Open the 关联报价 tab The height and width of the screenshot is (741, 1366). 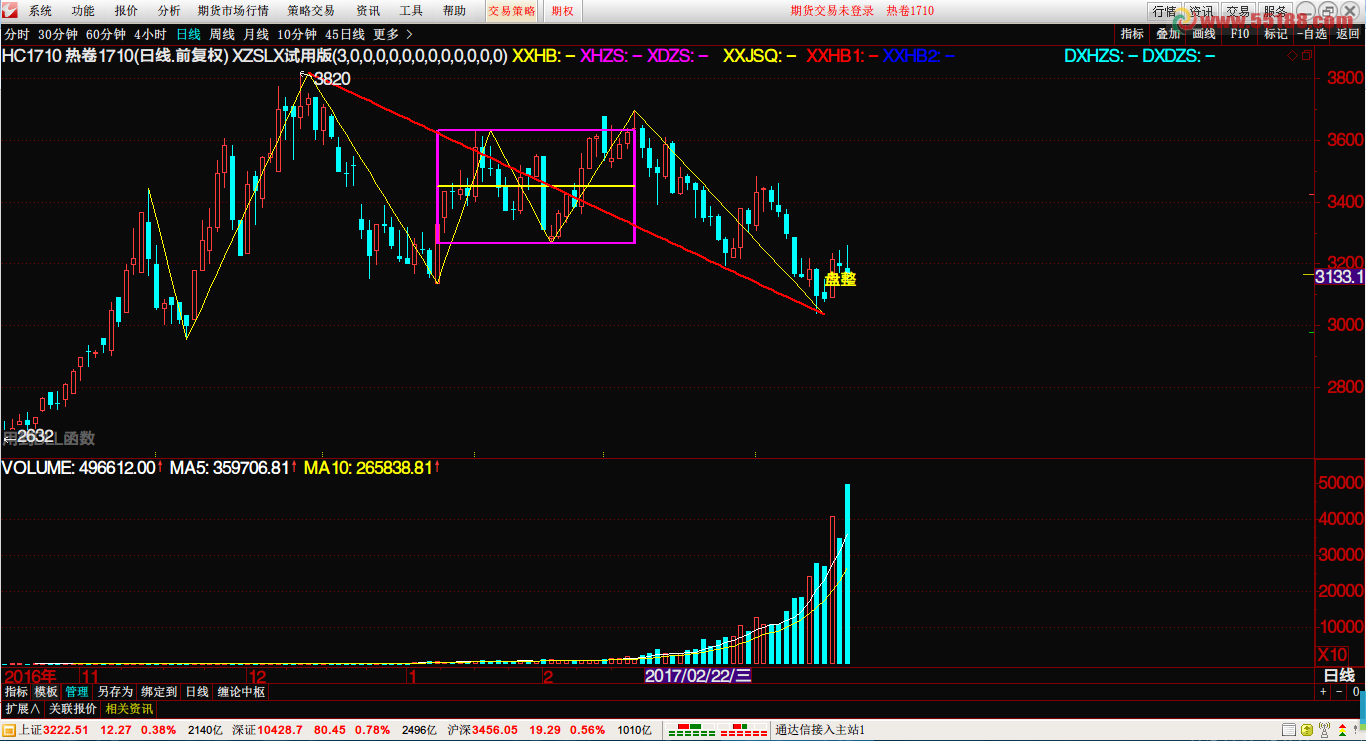[73, 709]
